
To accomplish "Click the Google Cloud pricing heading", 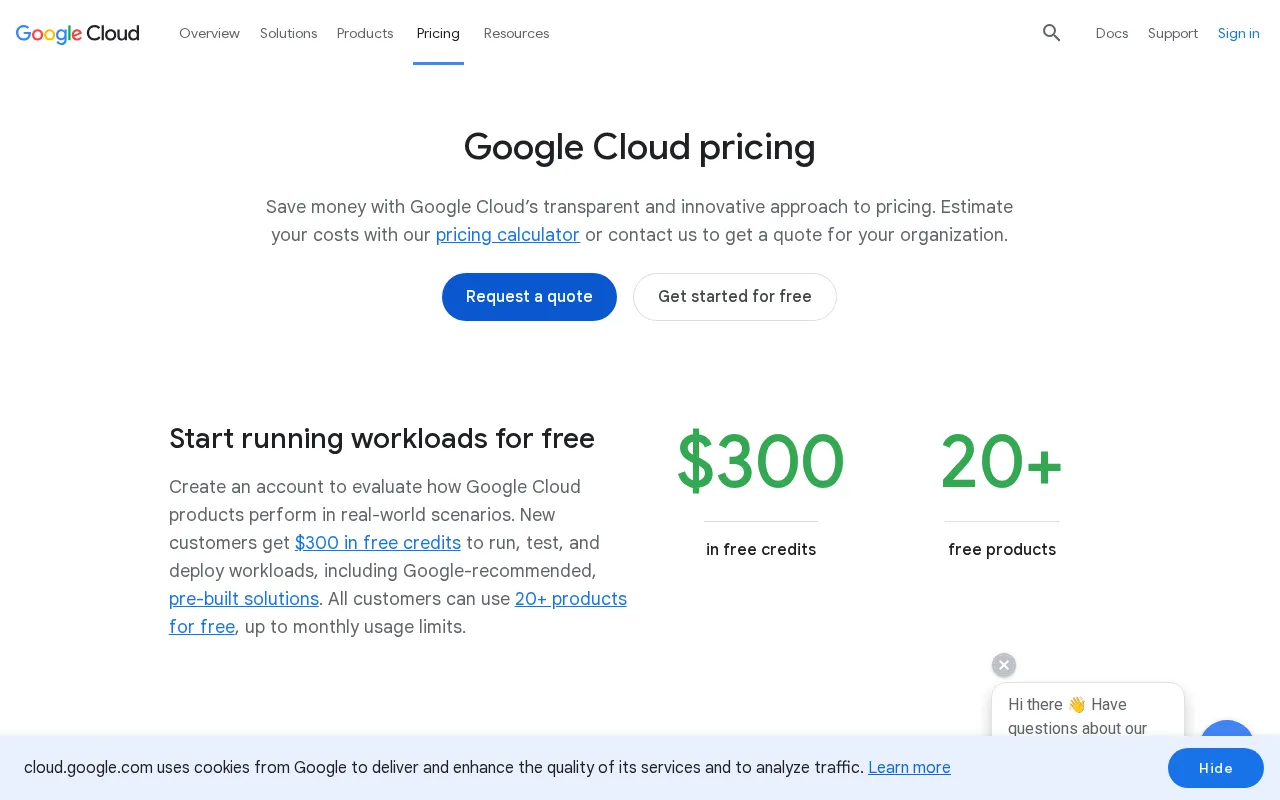I will [x=640, y=147].
